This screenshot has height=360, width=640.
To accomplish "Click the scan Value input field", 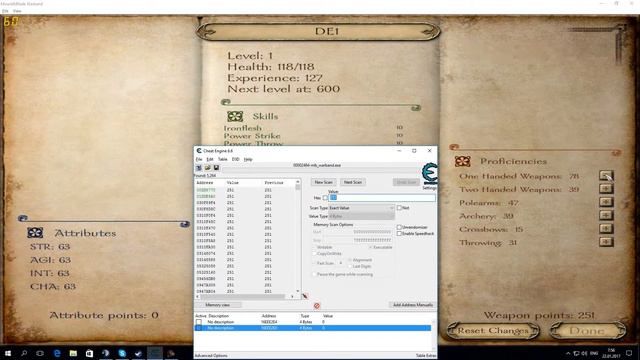I will click(382, 198).
